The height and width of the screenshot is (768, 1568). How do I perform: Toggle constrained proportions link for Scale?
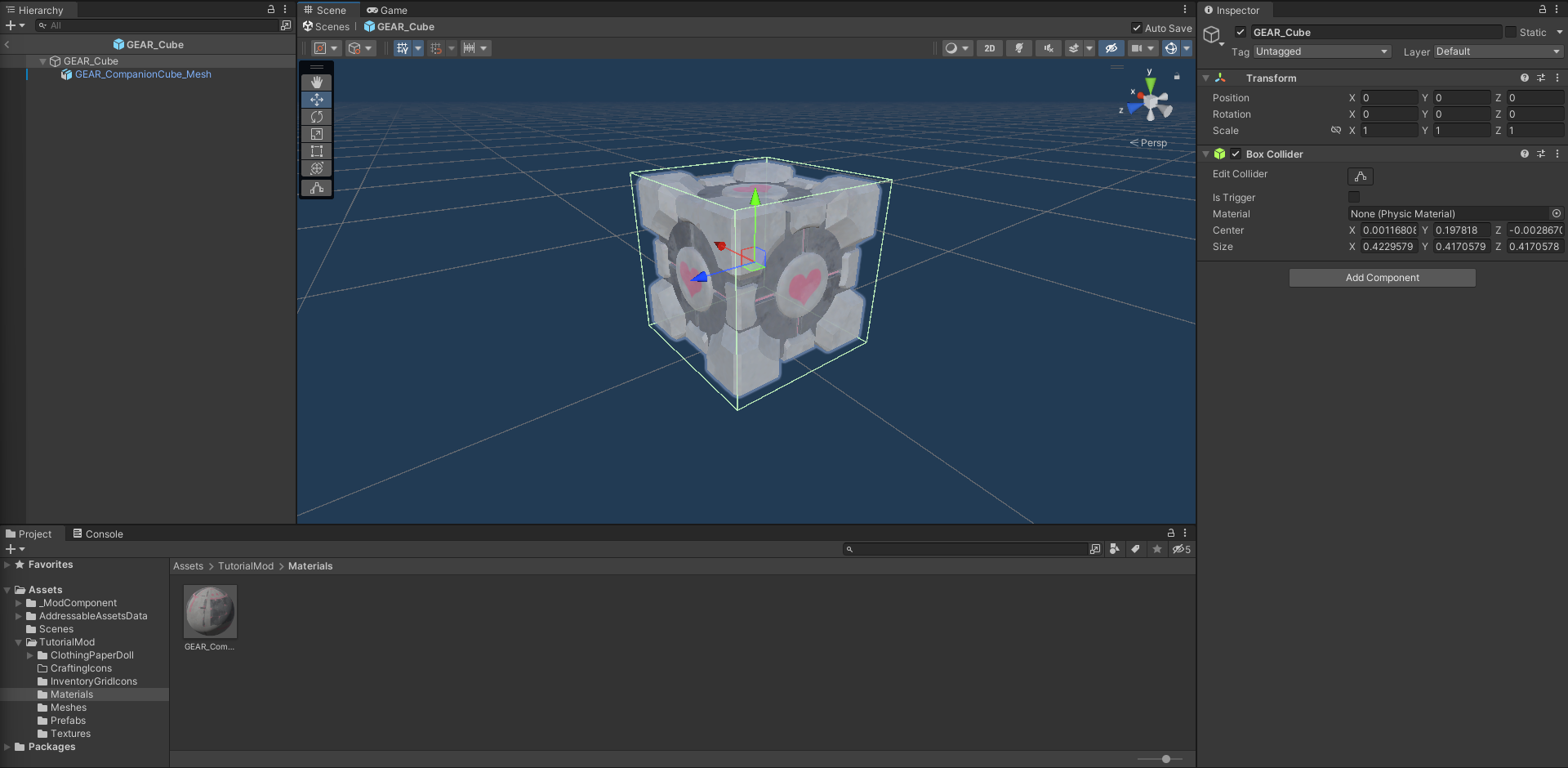point(1336,130)
